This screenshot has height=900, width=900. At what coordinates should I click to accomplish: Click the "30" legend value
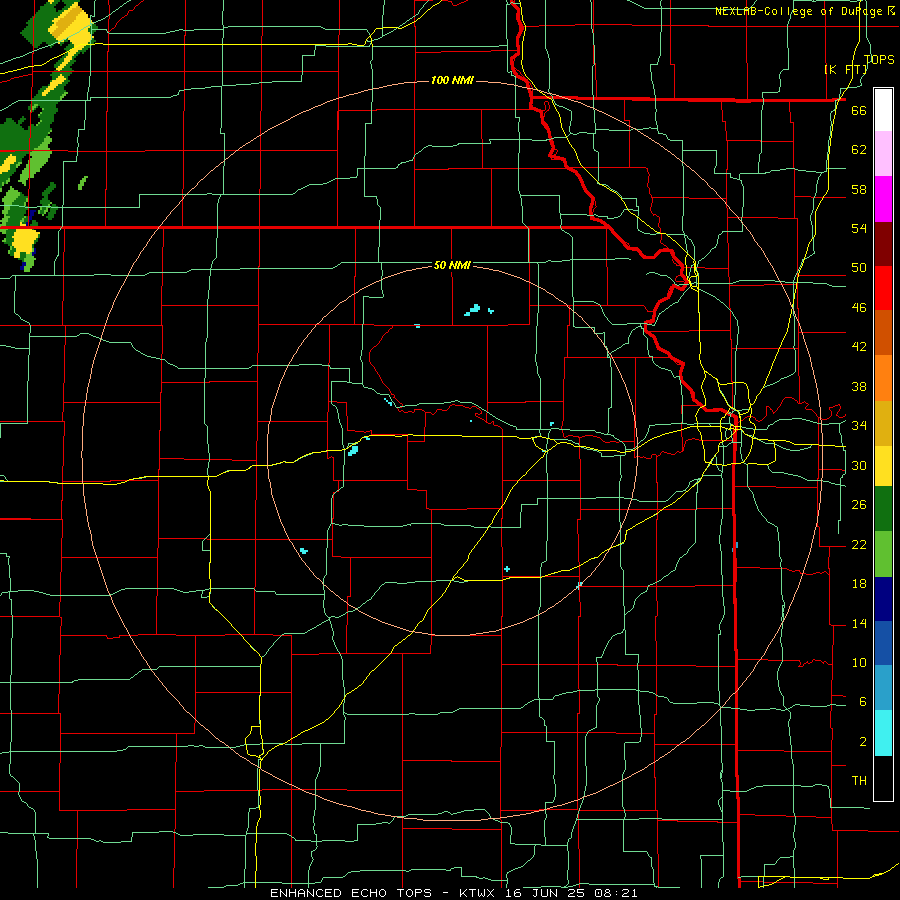point(859,465)
